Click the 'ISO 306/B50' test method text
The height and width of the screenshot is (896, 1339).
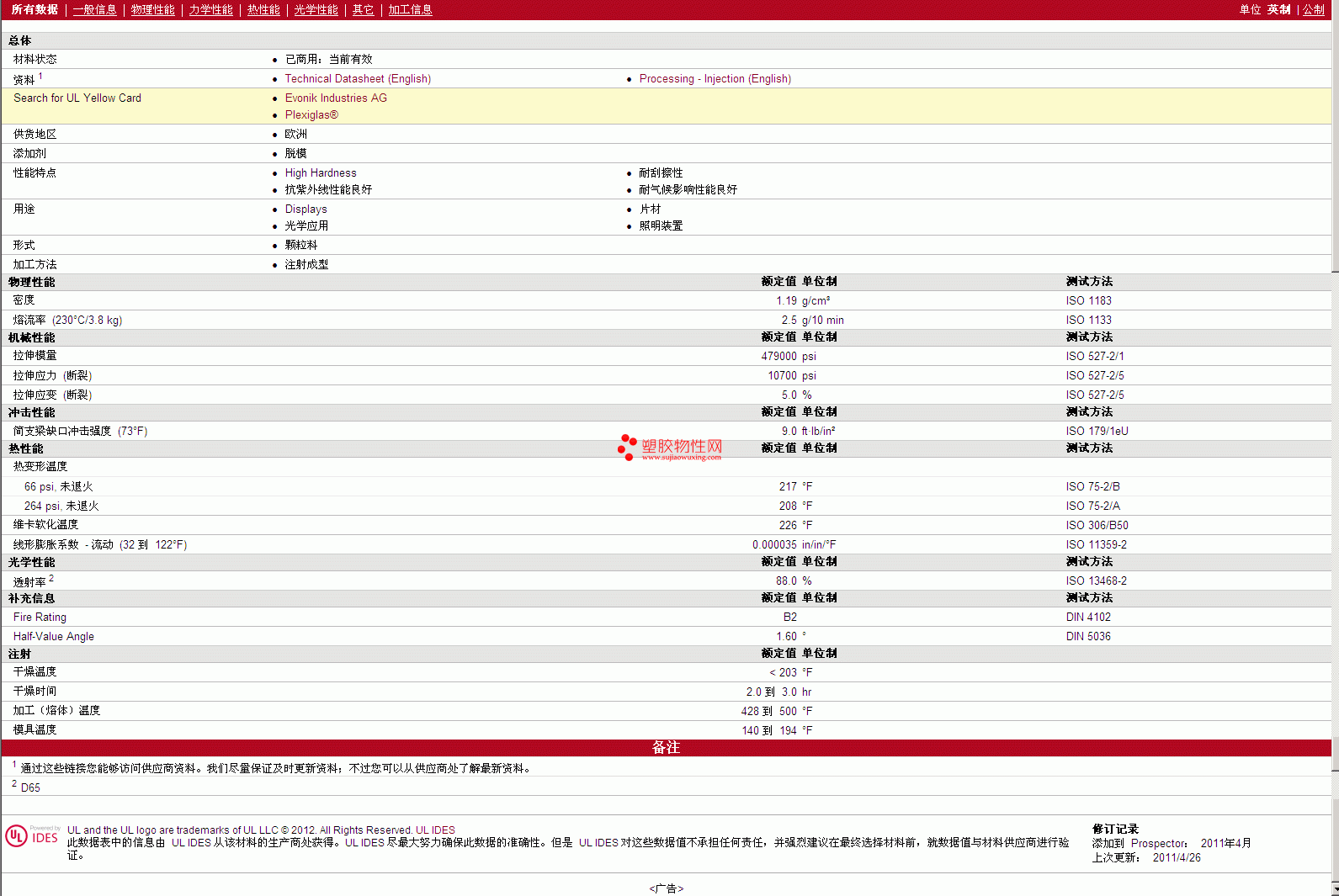click(x=1097, y=525)
